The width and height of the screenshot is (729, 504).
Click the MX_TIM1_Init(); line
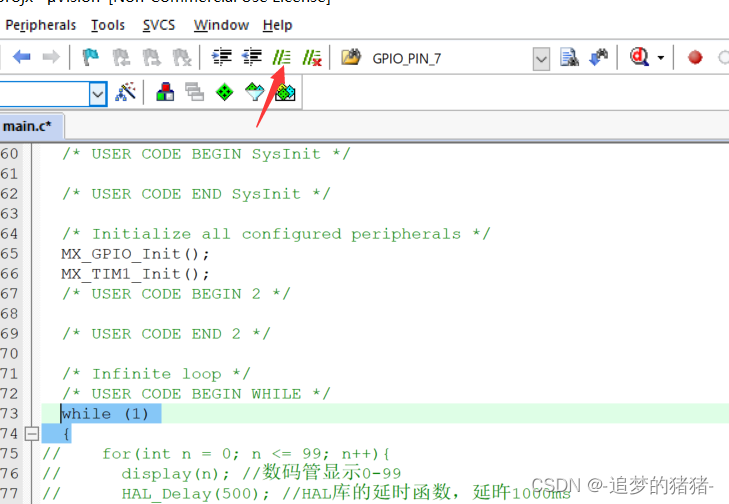click(x=135, y=274)
